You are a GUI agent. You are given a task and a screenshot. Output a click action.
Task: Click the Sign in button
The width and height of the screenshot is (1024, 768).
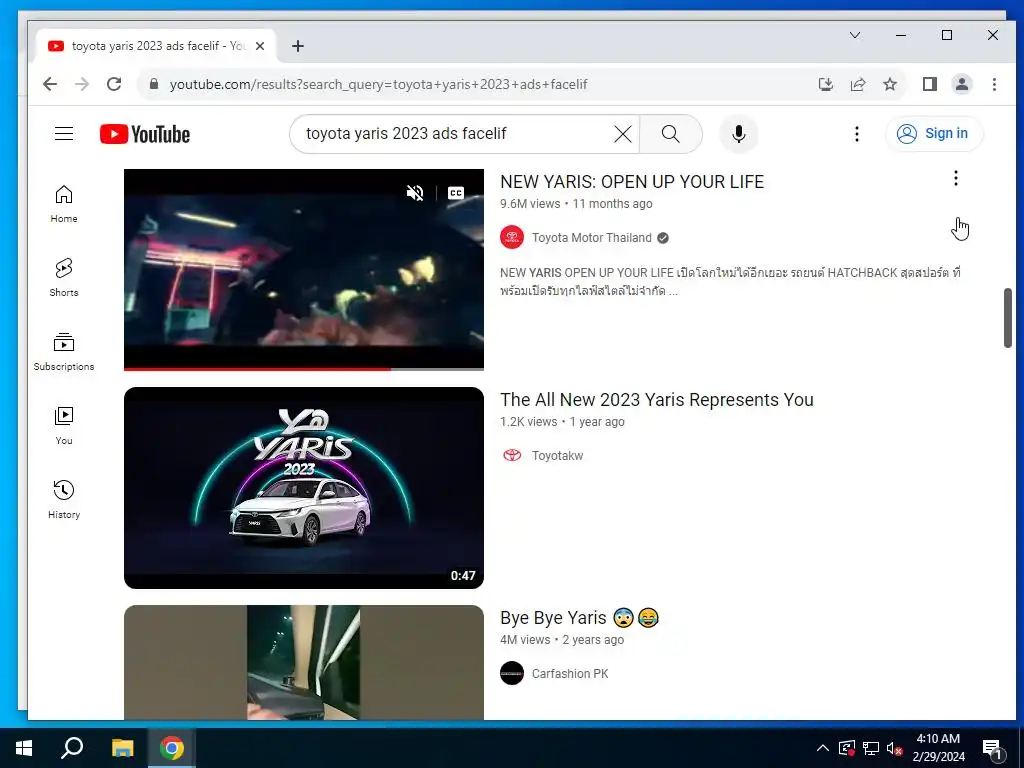pos(934,134)
